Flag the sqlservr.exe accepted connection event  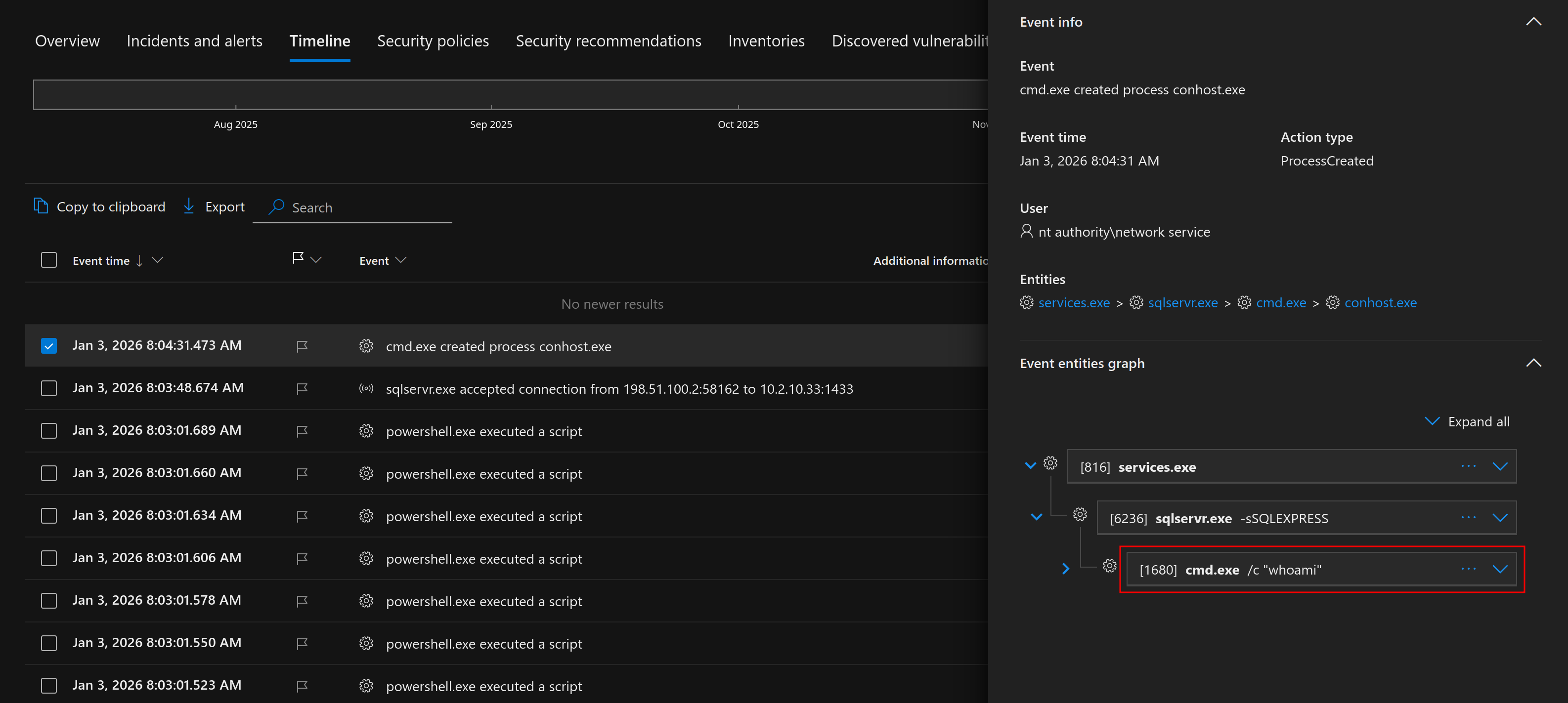(302, 389)
